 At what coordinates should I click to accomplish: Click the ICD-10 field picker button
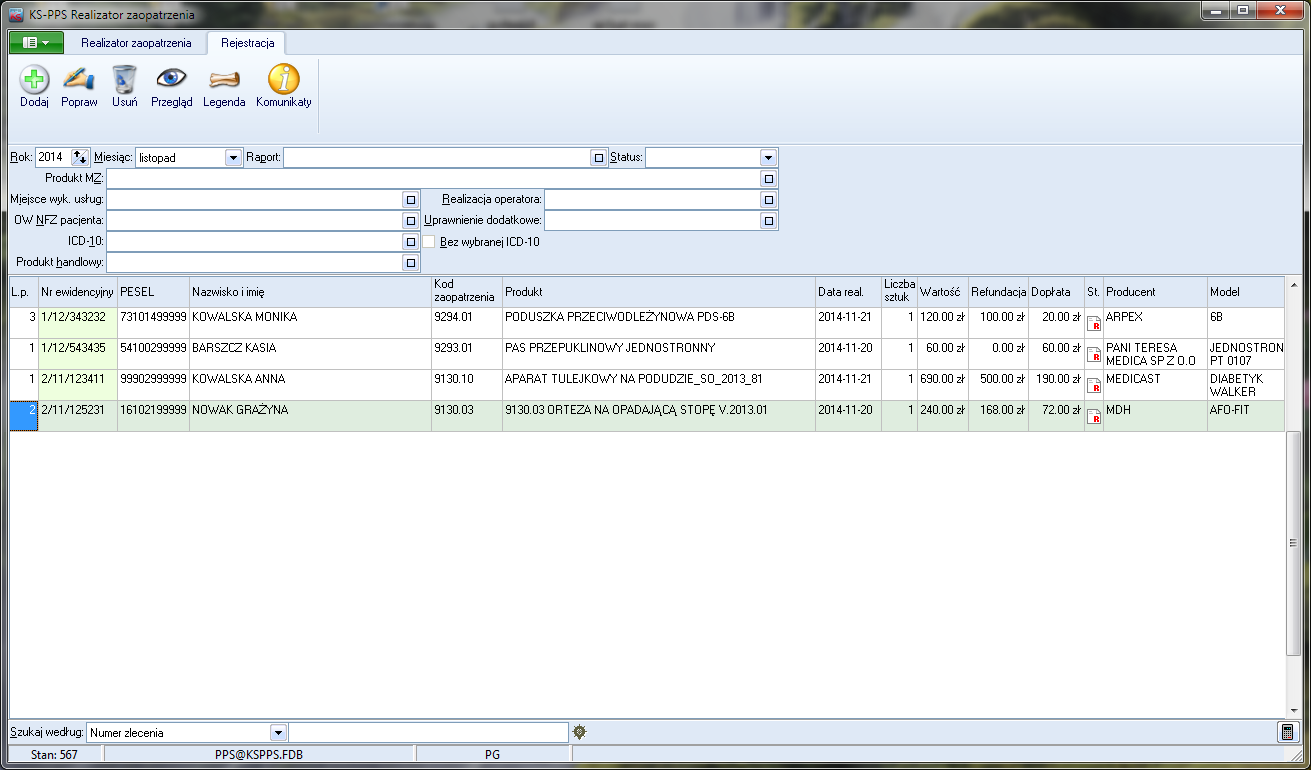[x=410, y=242]
